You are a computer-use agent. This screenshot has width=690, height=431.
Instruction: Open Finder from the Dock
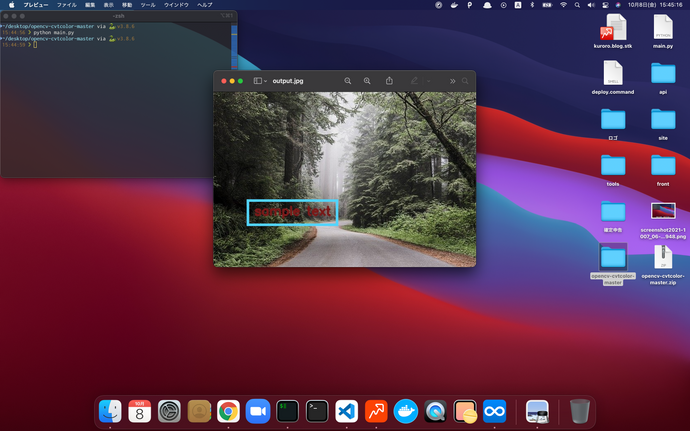(x=110, y=411)
